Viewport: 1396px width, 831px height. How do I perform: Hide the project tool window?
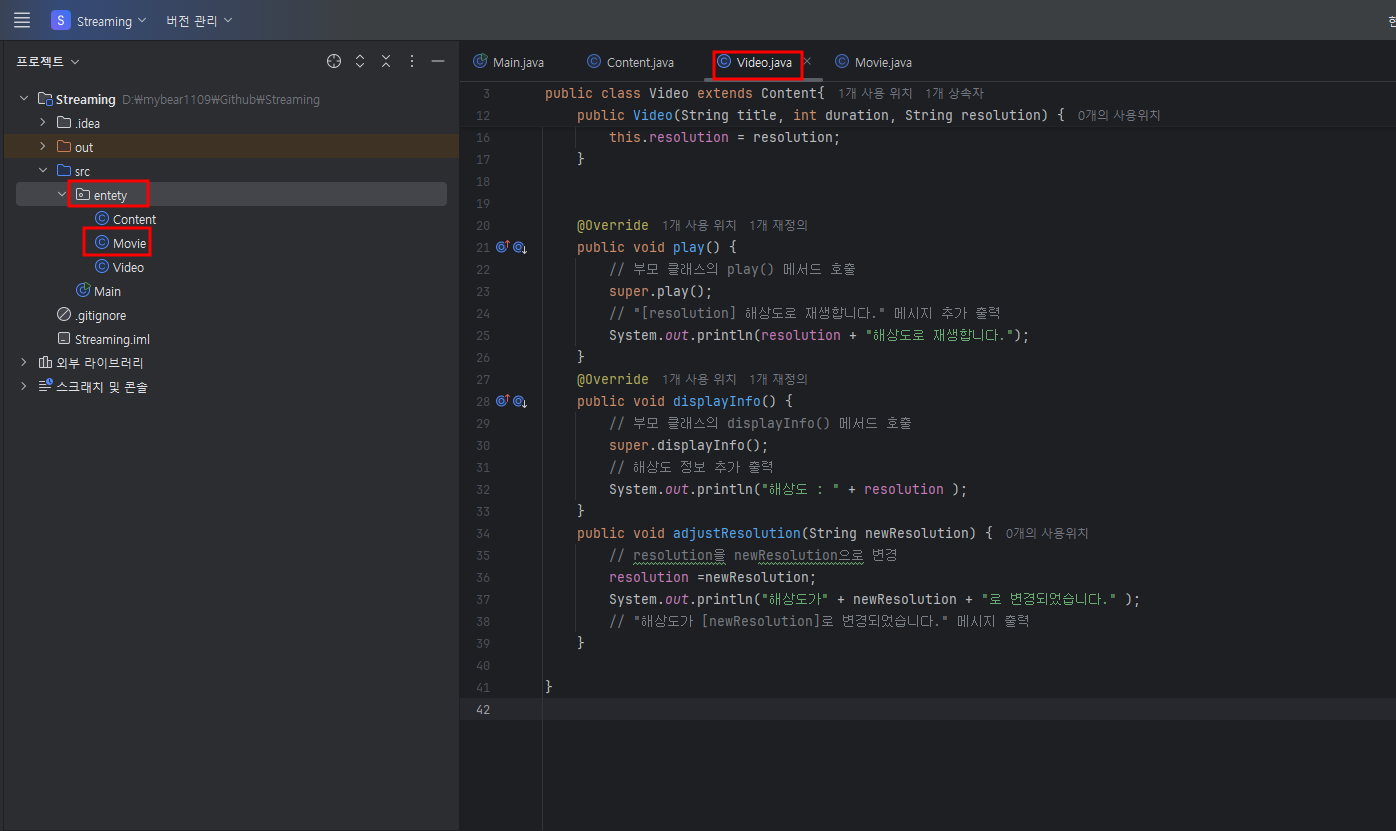pos(438,62)
